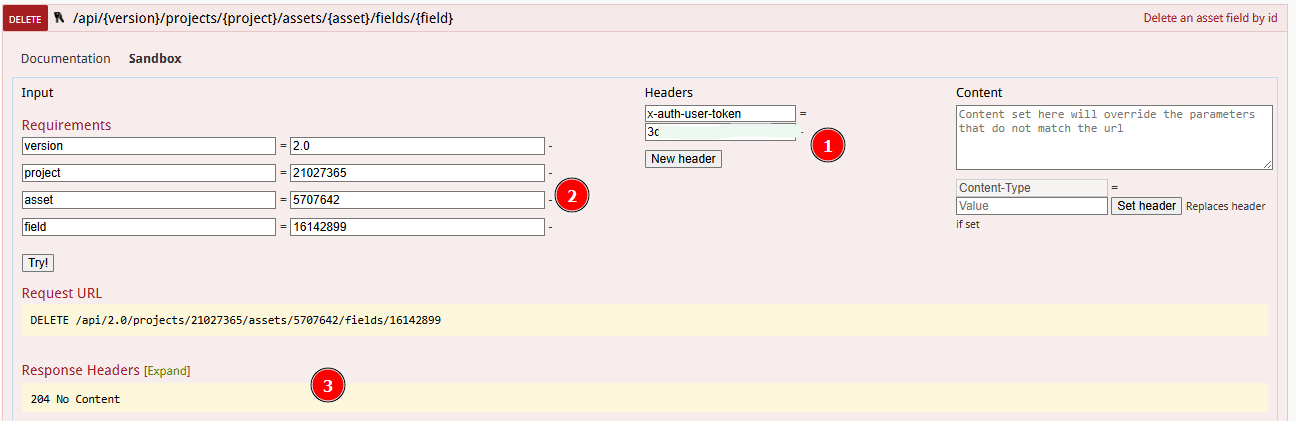Click the red DELETE method badge

point(25,18)
